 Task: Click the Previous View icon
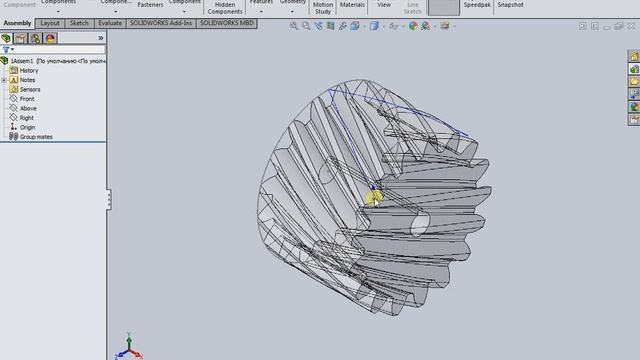[318, 26]
